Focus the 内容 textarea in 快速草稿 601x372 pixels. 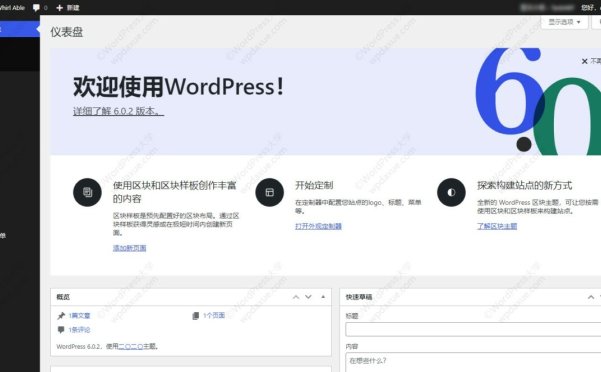(473, 362)
